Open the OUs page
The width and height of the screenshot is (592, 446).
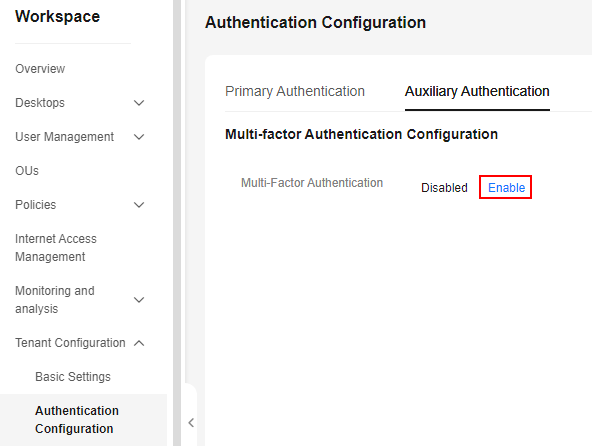tap(27, 171)
